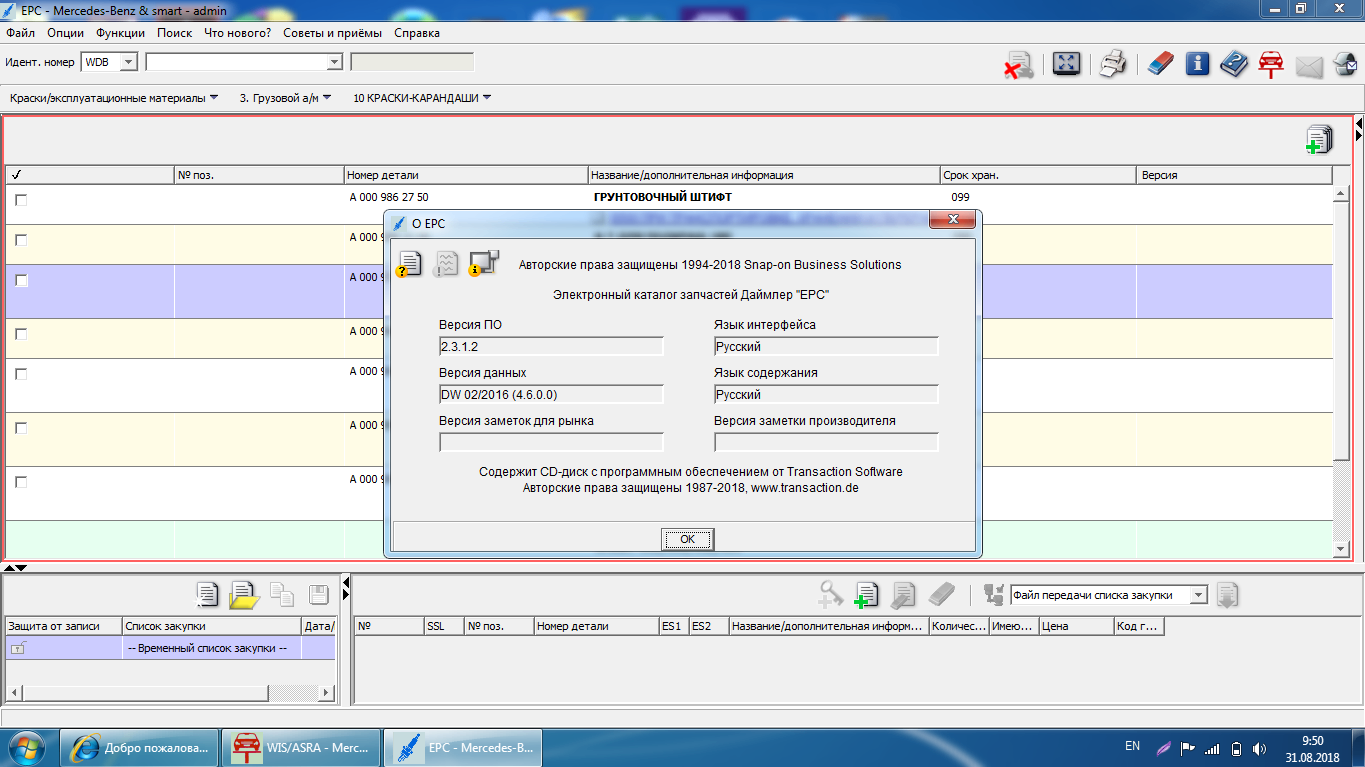The height and width of the screenshot is (767, 1365).
Task: Click the horizontal scrollbar thumb in the shopping list panel
Action: pos(146,693)
